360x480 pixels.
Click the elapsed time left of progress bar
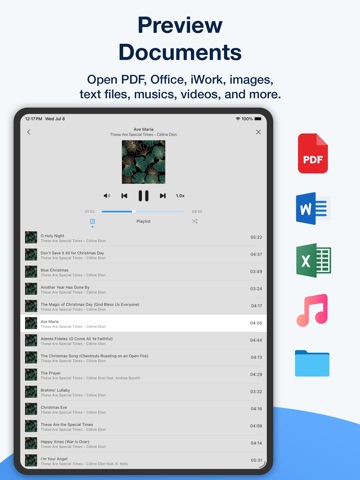pyautogui.click(x=90, y=212)
